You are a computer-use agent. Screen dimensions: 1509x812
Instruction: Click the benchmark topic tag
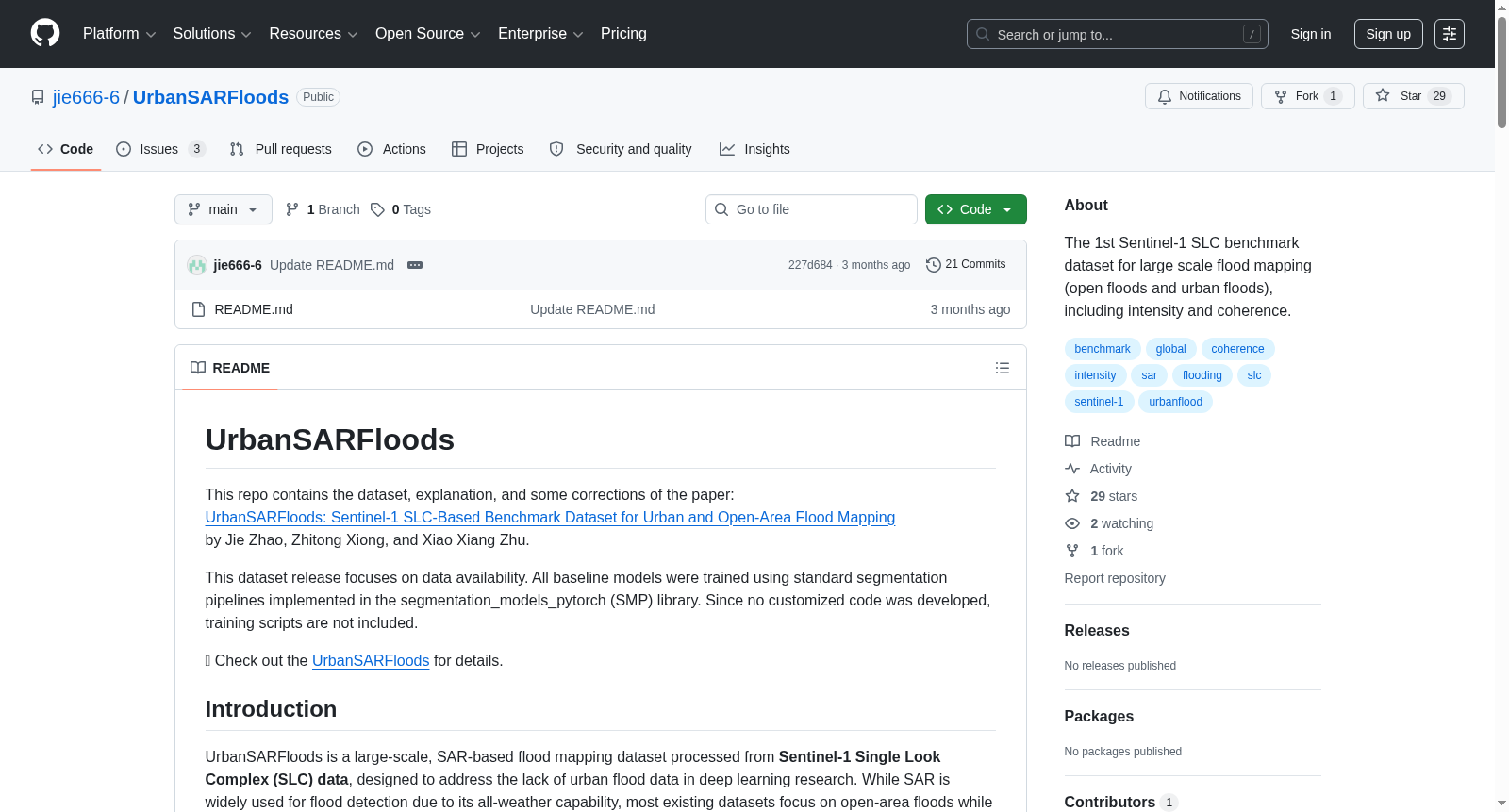(x=1103, y=349)
